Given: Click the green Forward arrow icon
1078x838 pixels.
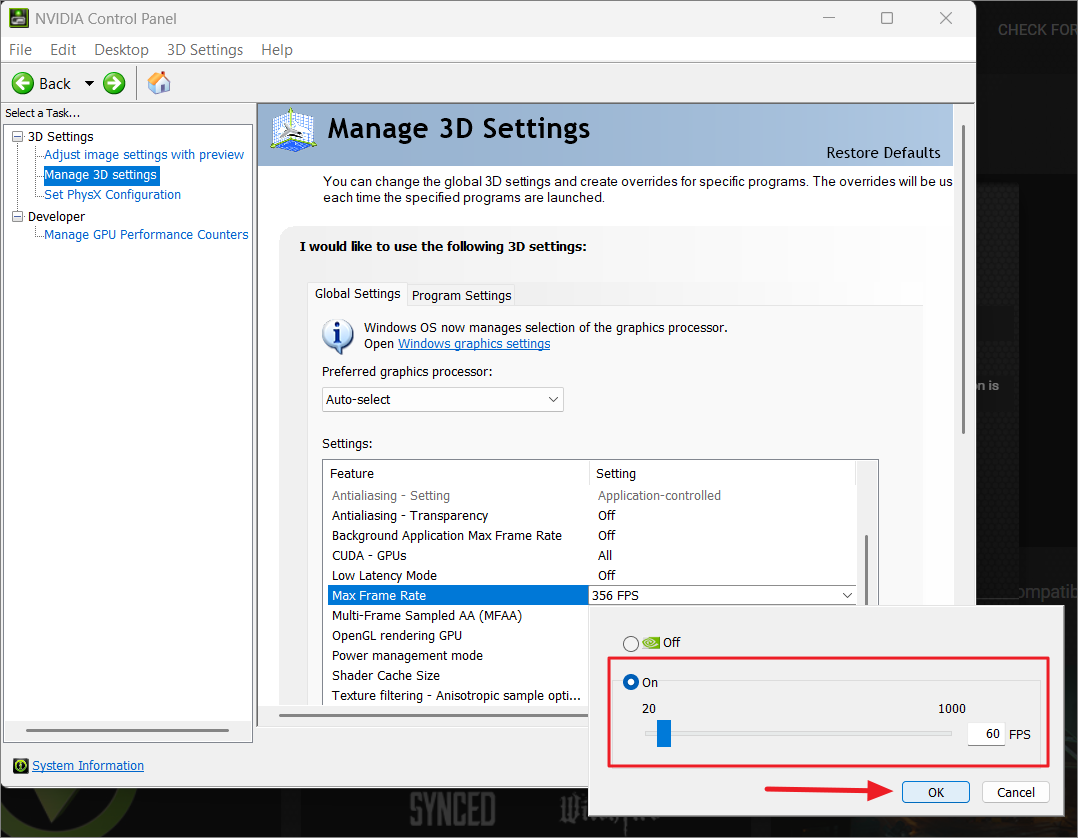Looking at the screenshot, I should [x=113, y=83].
